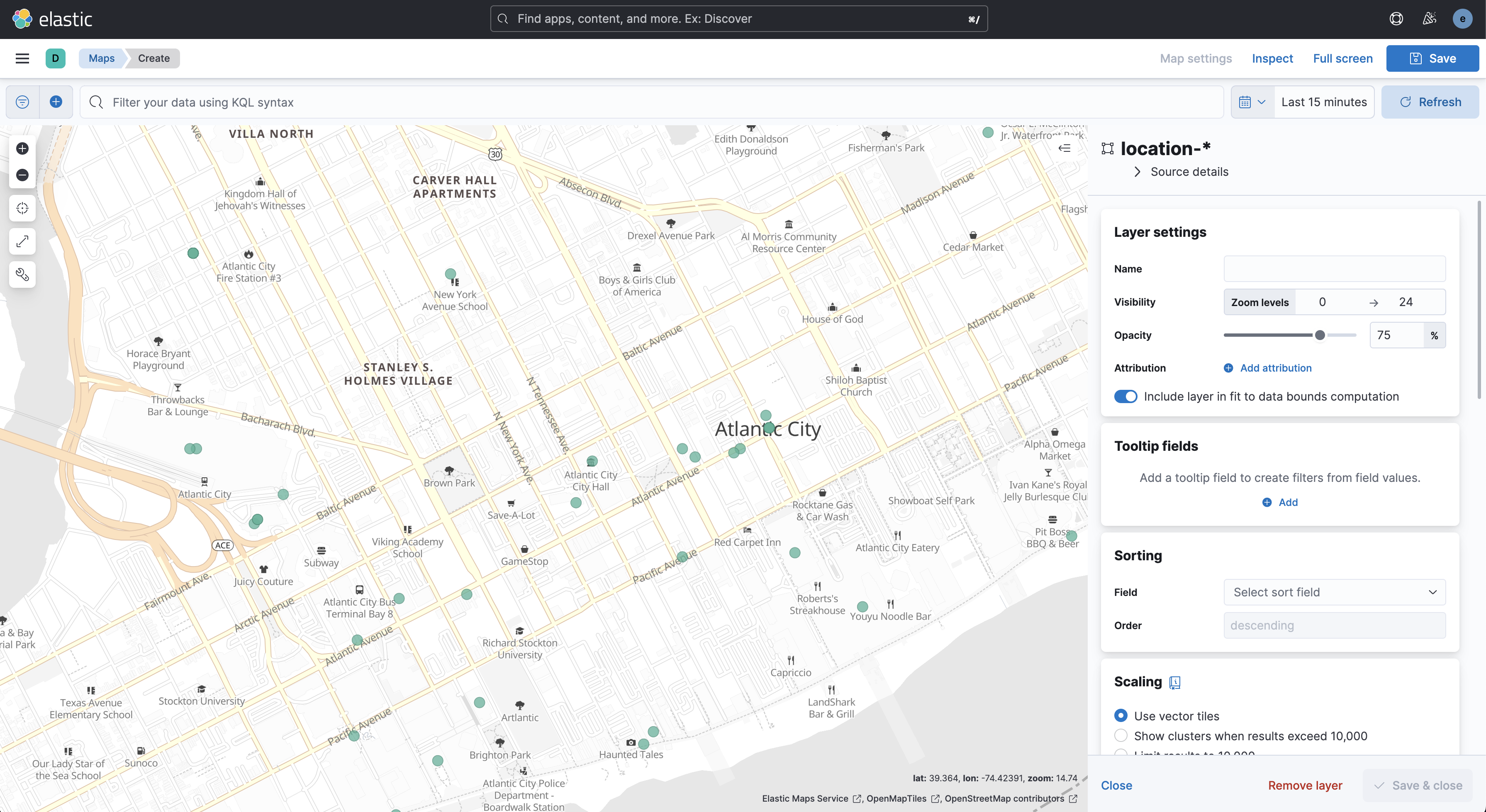Image resolution: width=1486 pixels, height=812 pixels.
Task: Click the Atlantic City map label
Action: [x=767, y=429]
